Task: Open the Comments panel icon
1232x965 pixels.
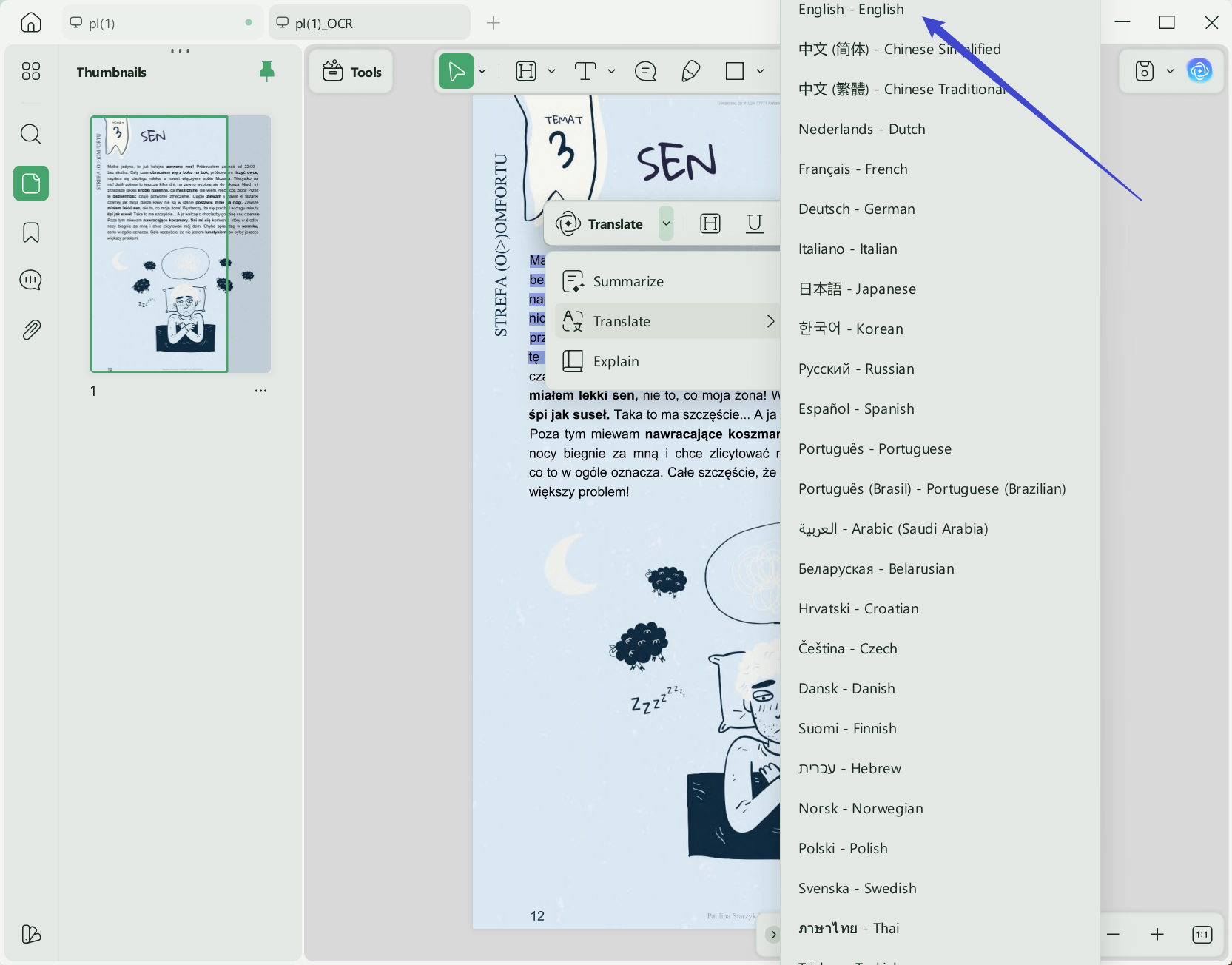Action: point(31,280)
